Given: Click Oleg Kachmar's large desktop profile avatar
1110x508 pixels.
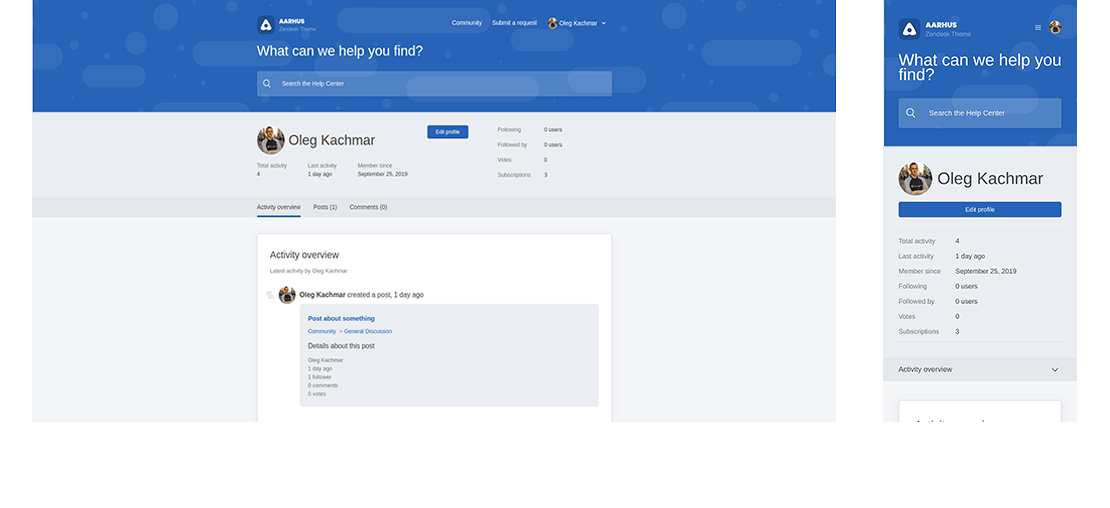Looking at the screenshot, I should point(270,140).
